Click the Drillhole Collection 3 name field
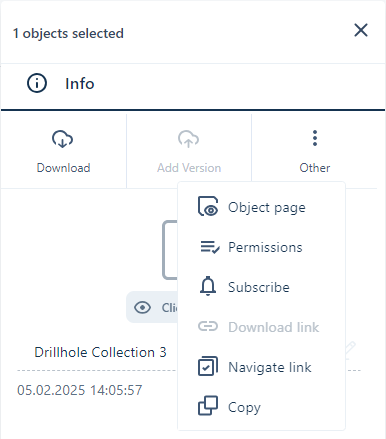Viewport: 386px width, 439px height. coord(100,352)
